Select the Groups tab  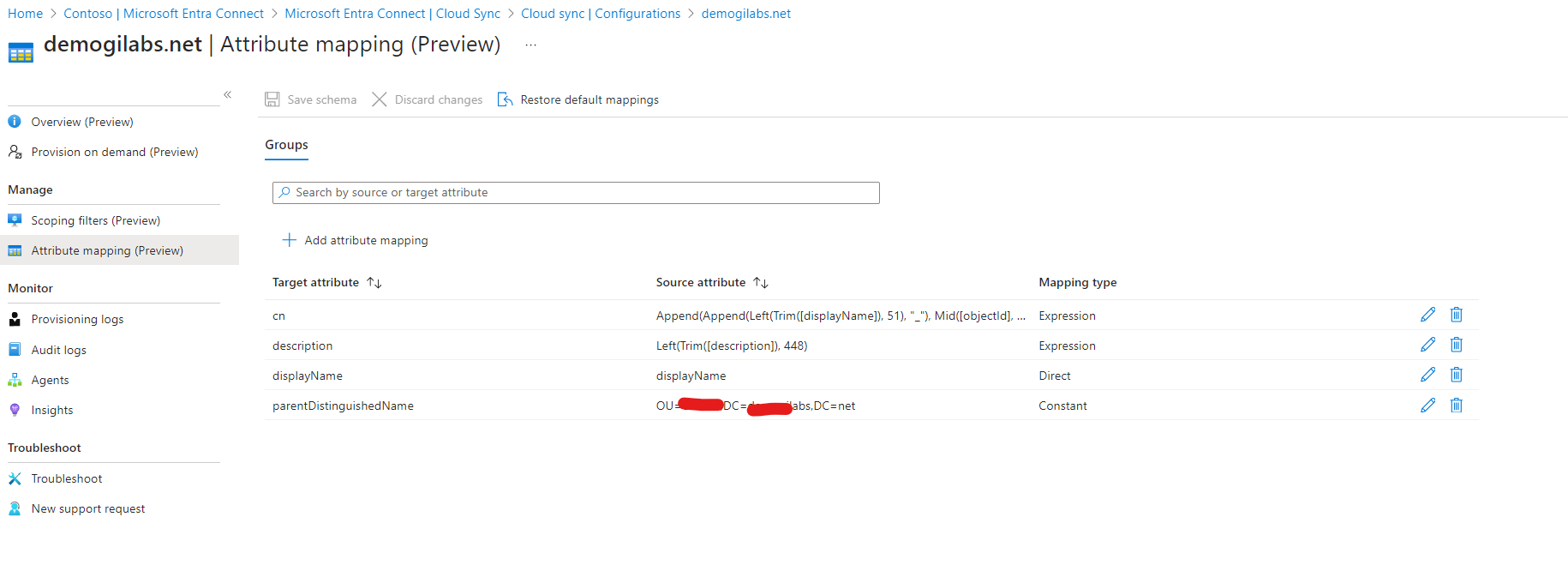click(x=286, y=145)
